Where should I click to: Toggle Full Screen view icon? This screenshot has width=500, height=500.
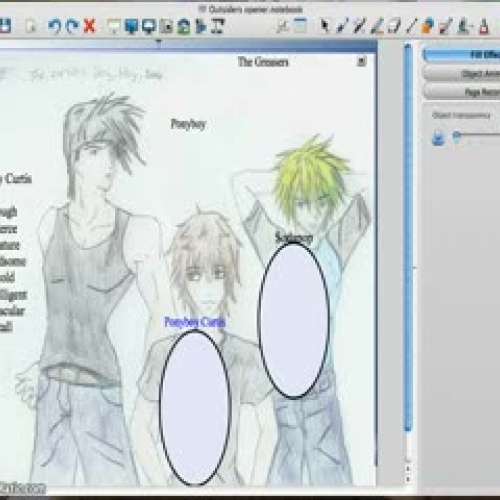tap(131, 26)
